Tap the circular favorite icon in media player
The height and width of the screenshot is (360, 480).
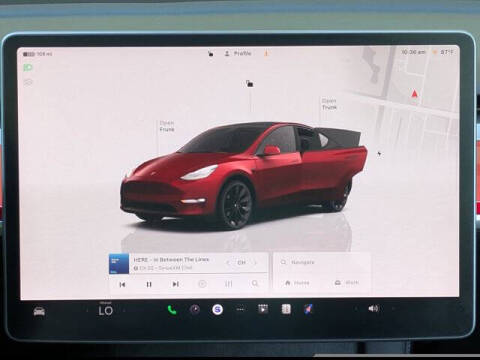tap(202, 284)
